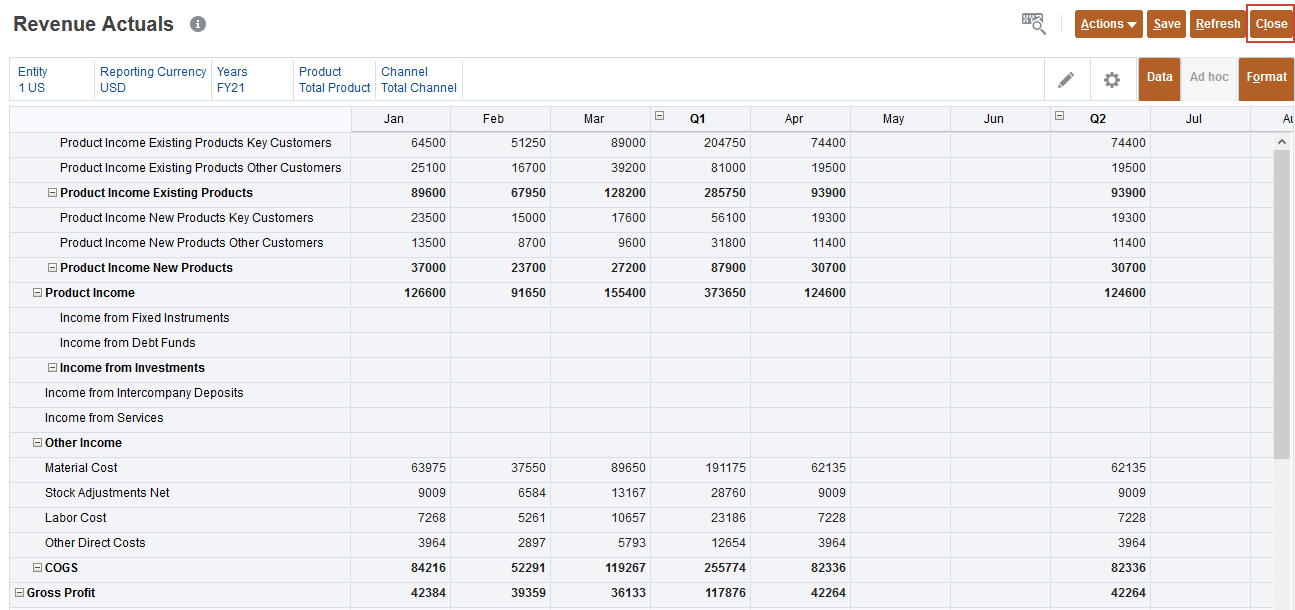Open the data entry keyboard search icon
The width and height of the screenshot is (1295, 610).
[x=1033, y=24]
